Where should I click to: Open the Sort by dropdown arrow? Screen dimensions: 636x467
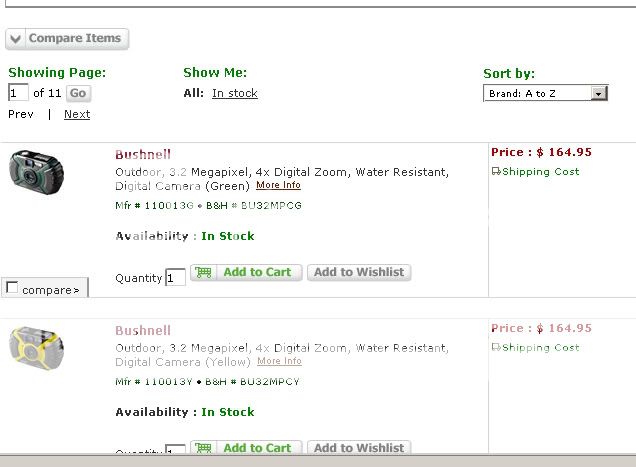598,94
